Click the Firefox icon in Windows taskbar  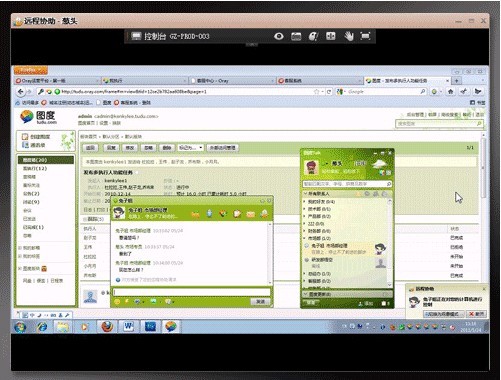coord(107,326)
